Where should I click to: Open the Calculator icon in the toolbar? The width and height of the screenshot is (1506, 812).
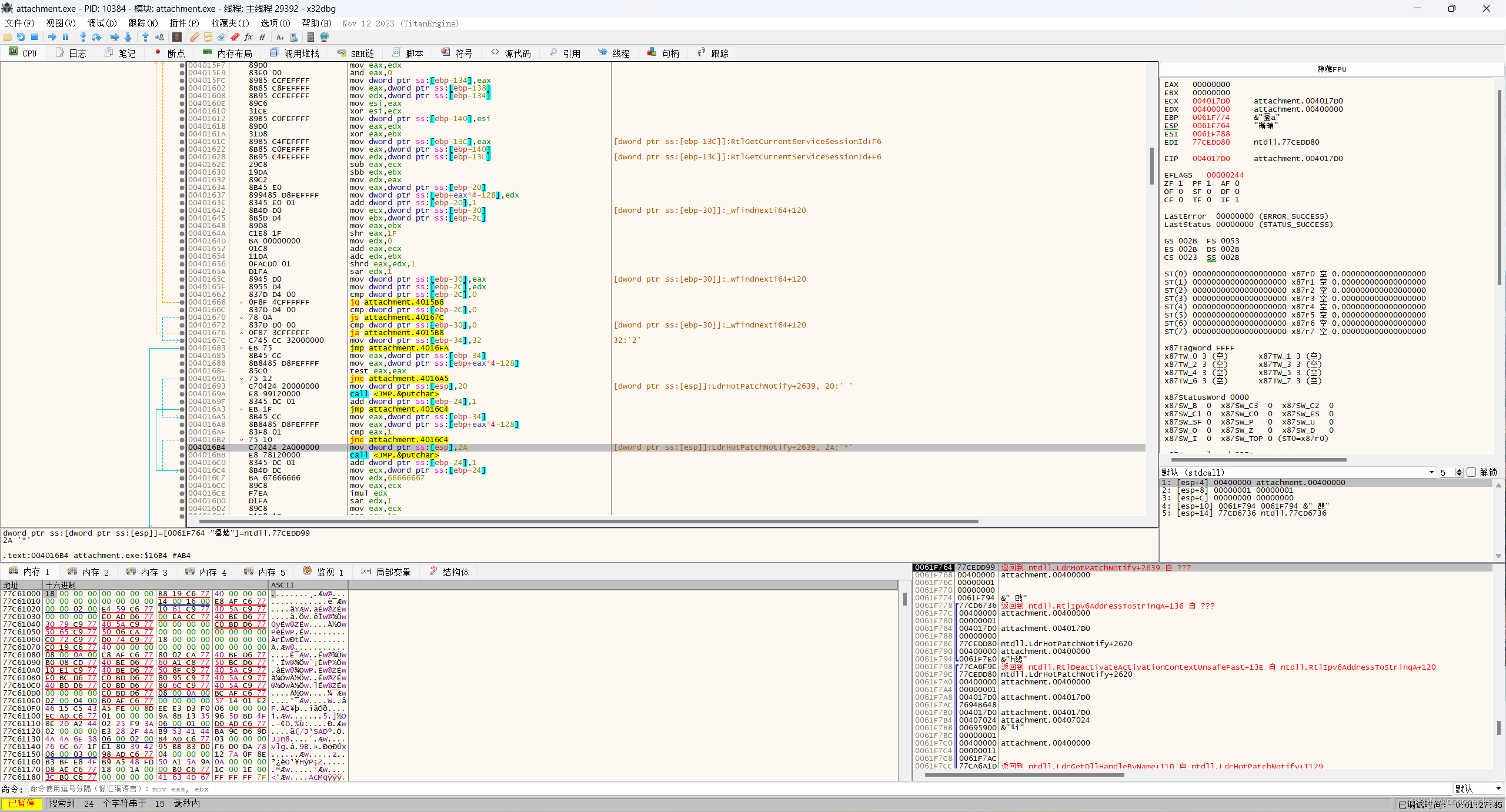click(x=310, y=36)
